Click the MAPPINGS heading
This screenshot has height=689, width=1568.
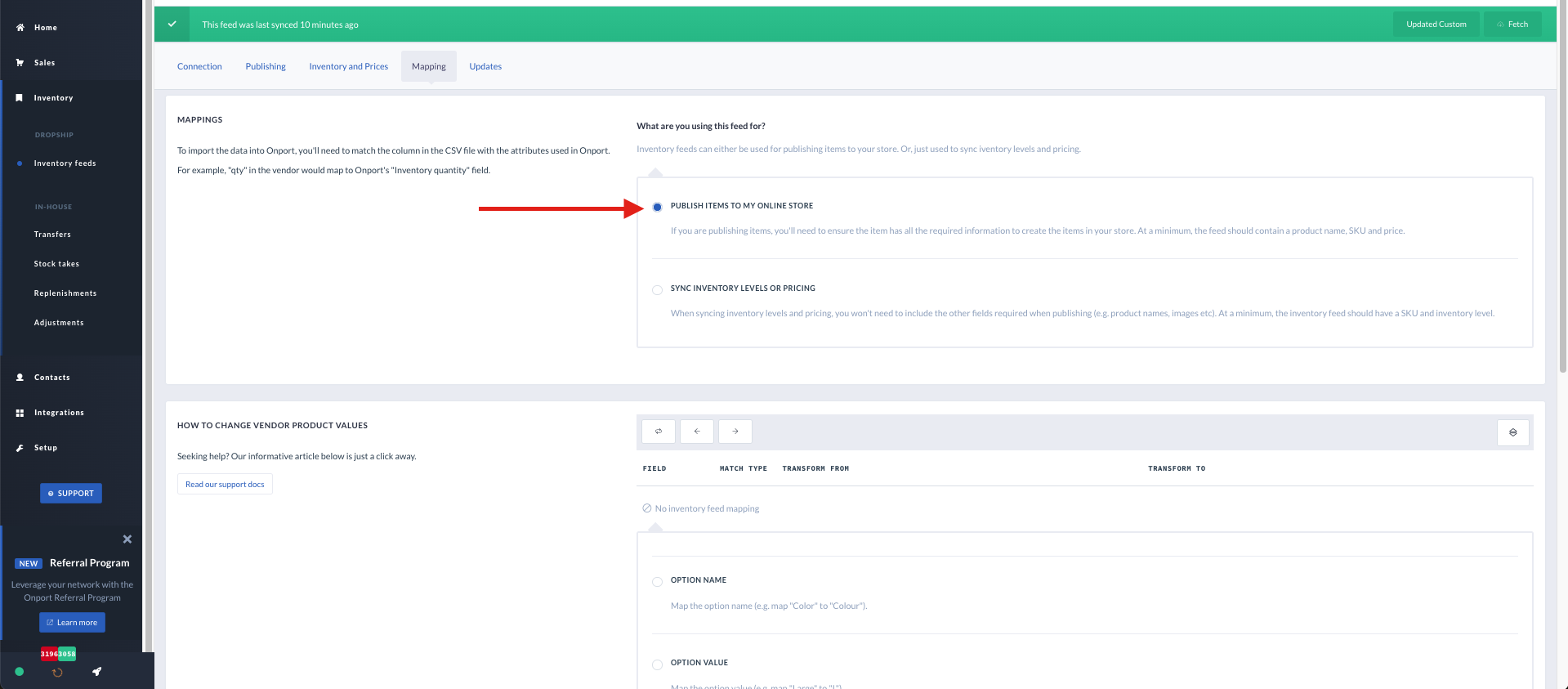[200, 119]
